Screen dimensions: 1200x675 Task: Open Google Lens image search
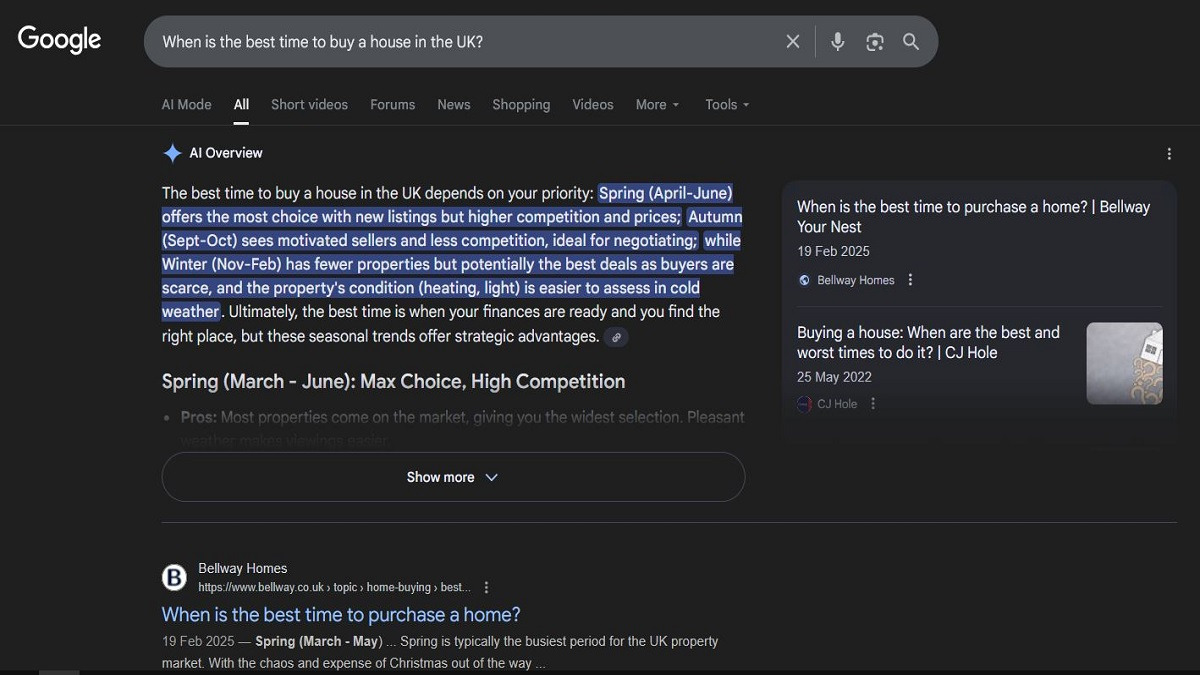[875, 41]
